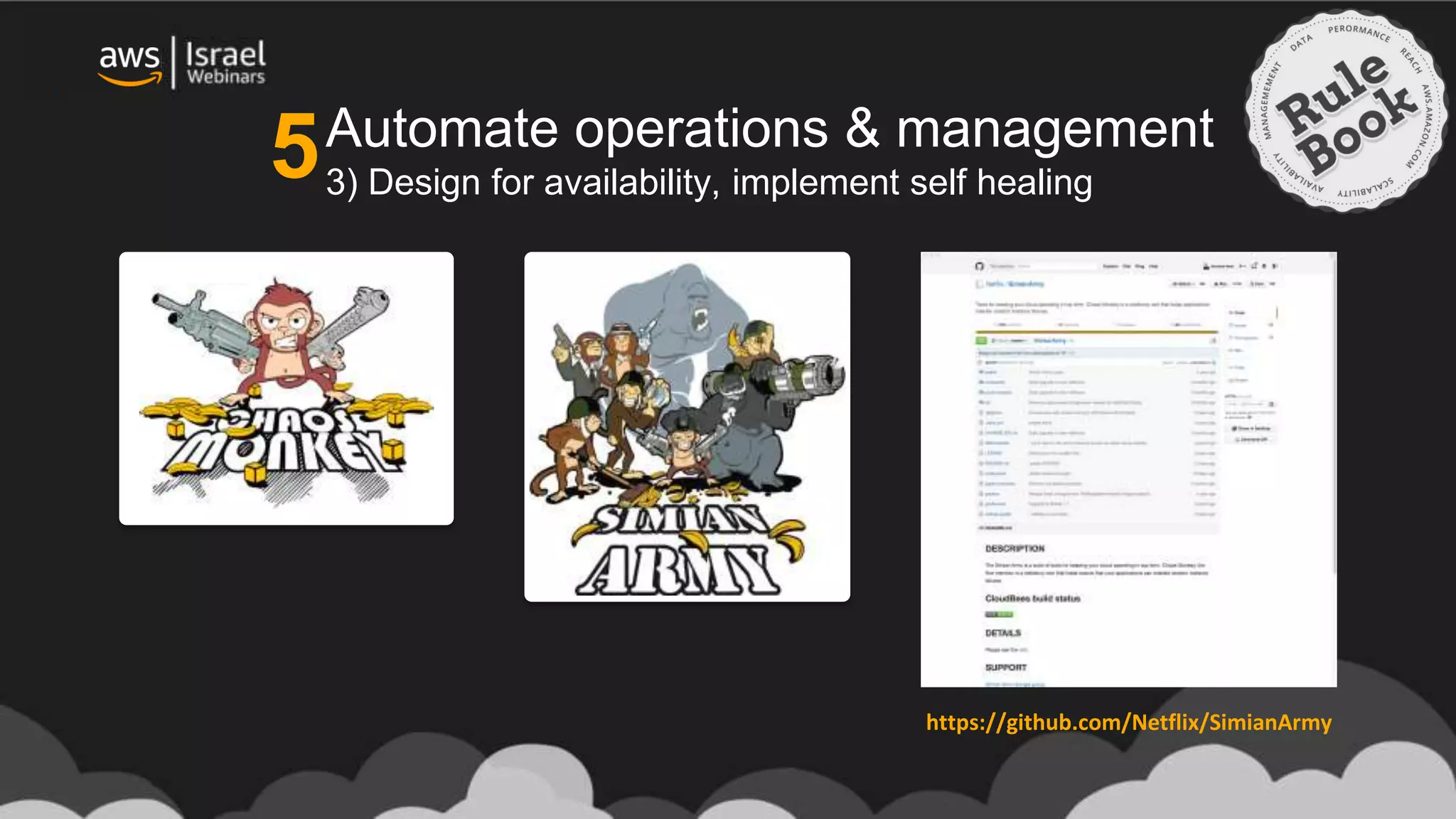The image size is (1456, 819).
Task: Click the CloudBees build status badge
Action: click(x=999, y=614)
